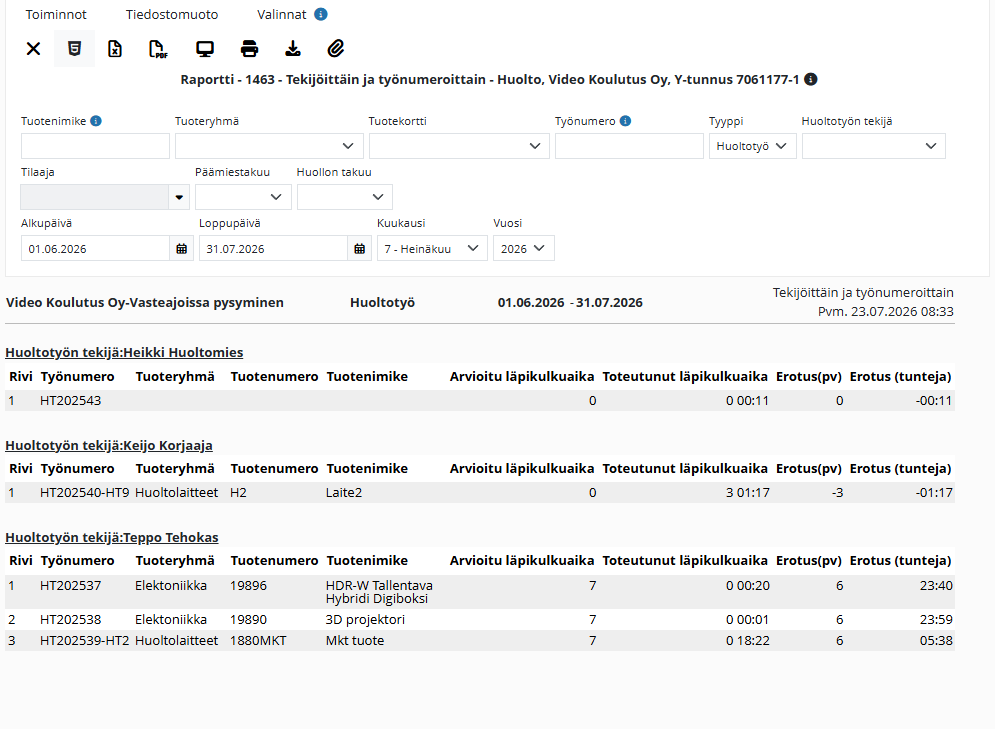Export report as Excel file icon
The height and width of the screenshot is (729, 995).
click(x=115, y=49)
